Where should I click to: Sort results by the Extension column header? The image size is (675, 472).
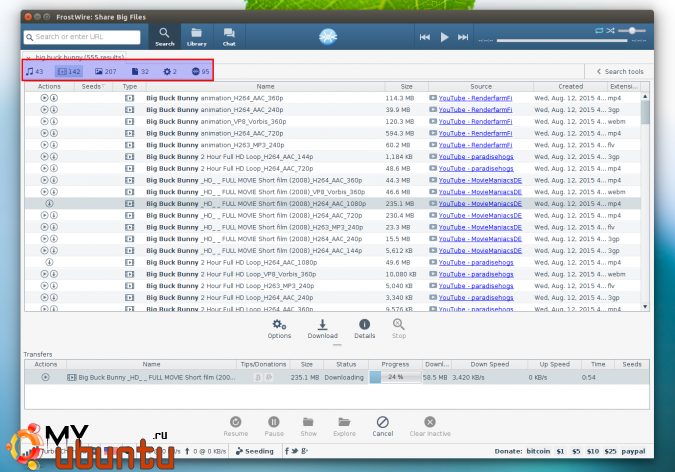[624, 87]
